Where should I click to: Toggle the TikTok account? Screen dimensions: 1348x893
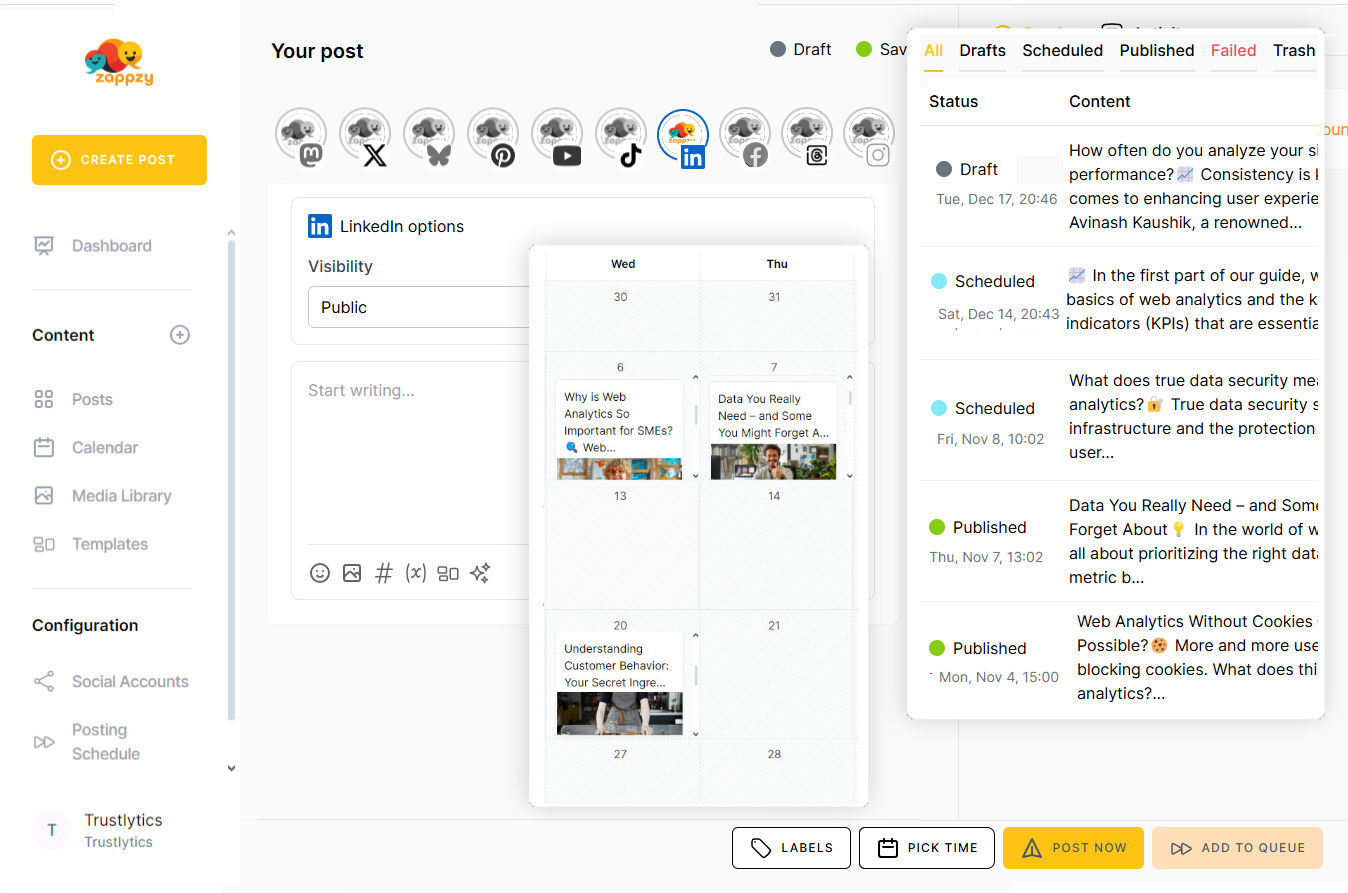pyautogui.click(x=621, y=137)
